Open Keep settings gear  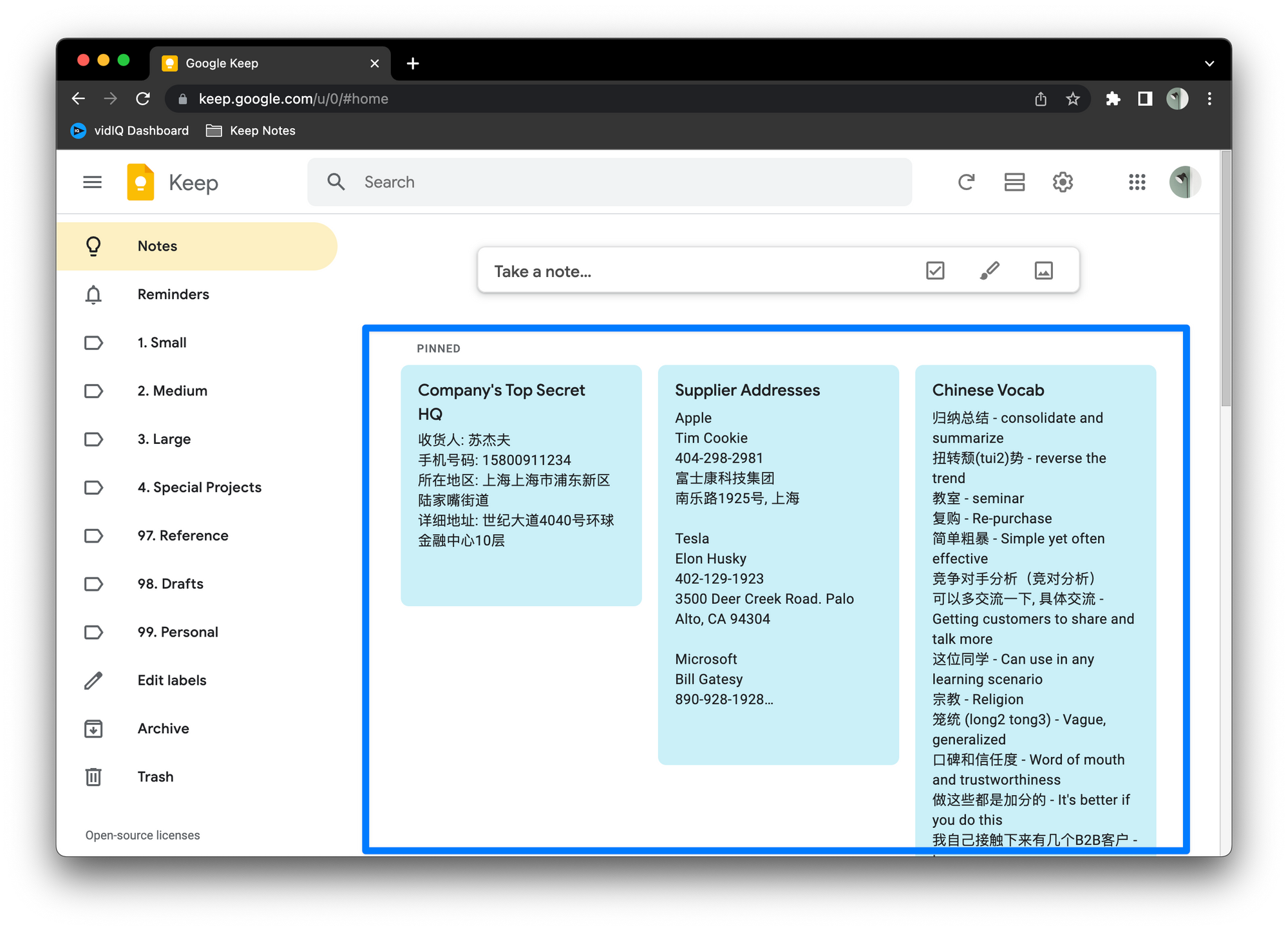pyautogui.click(x=1063, y=182)
